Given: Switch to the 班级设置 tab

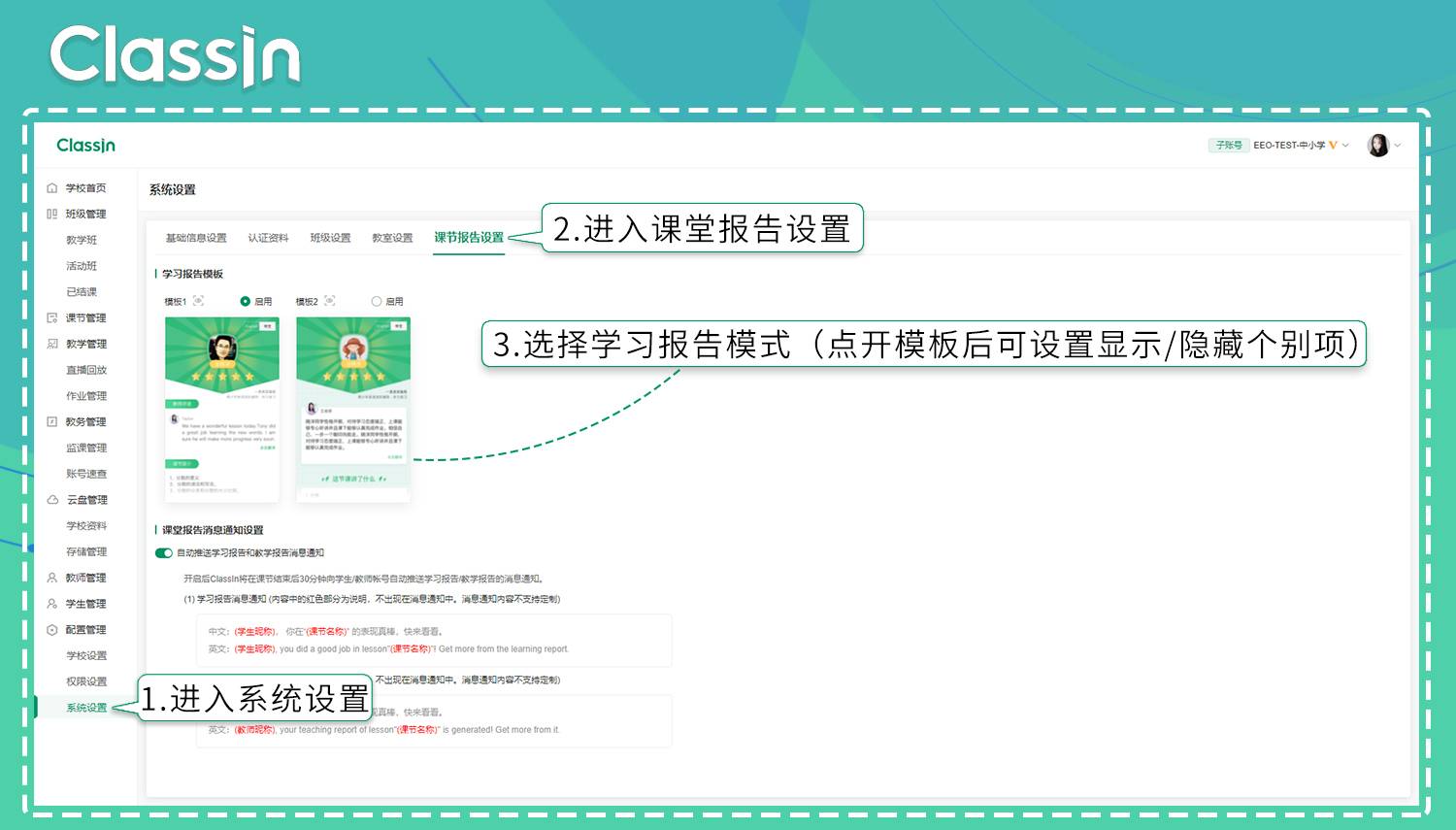Looking at the screenshot, I should tap(330, 238).
